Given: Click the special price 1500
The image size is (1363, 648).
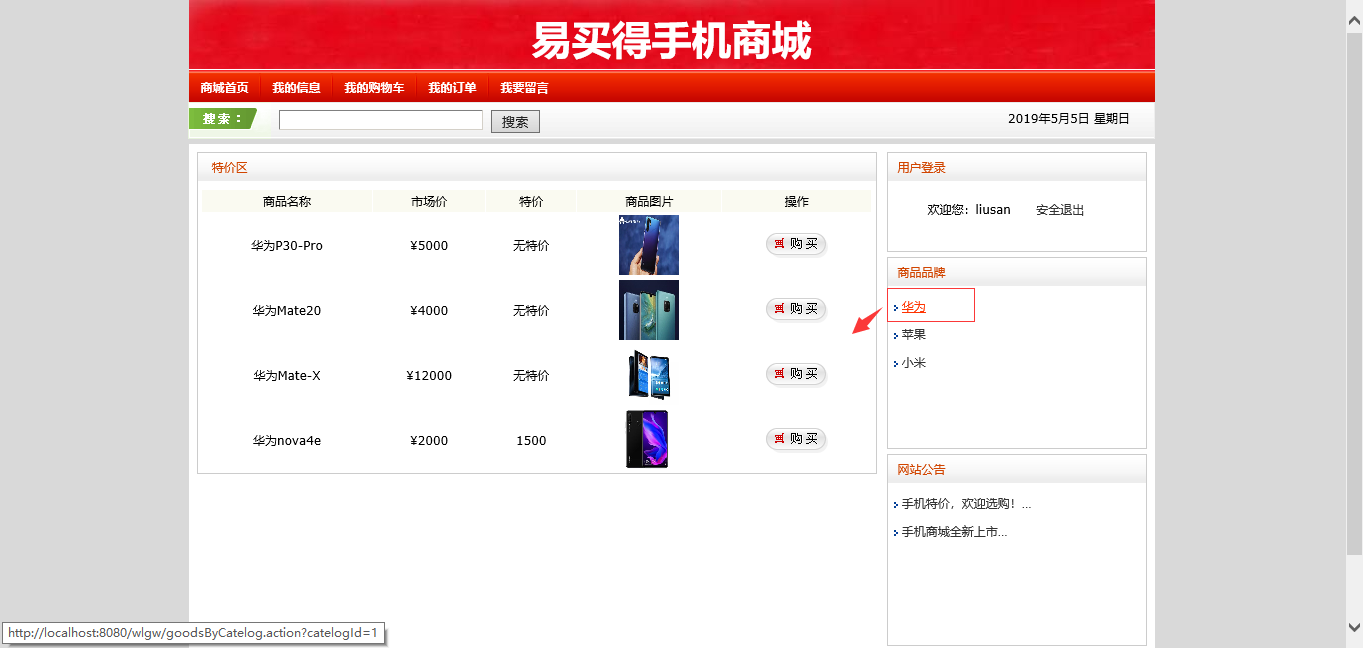Looking at the screenshot, I should (x=531, y=441).
